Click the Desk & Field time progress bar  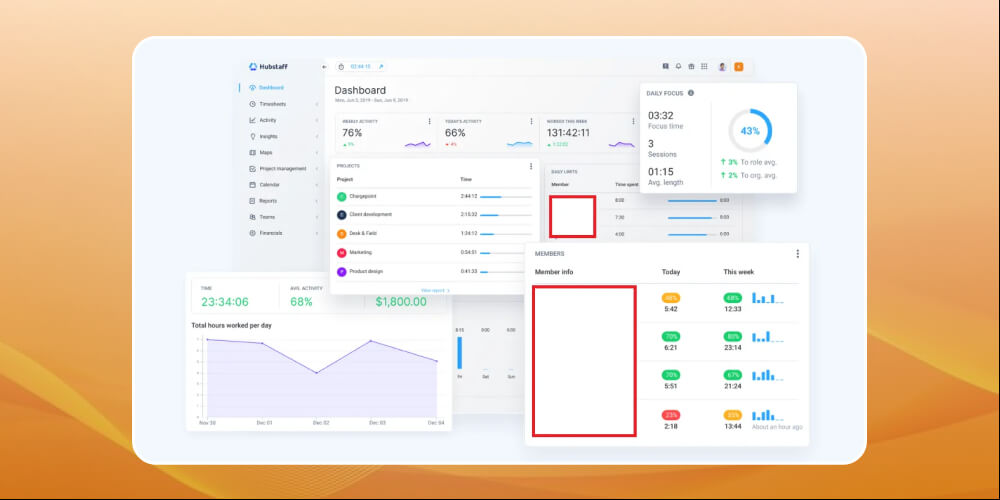click(506, 234)
